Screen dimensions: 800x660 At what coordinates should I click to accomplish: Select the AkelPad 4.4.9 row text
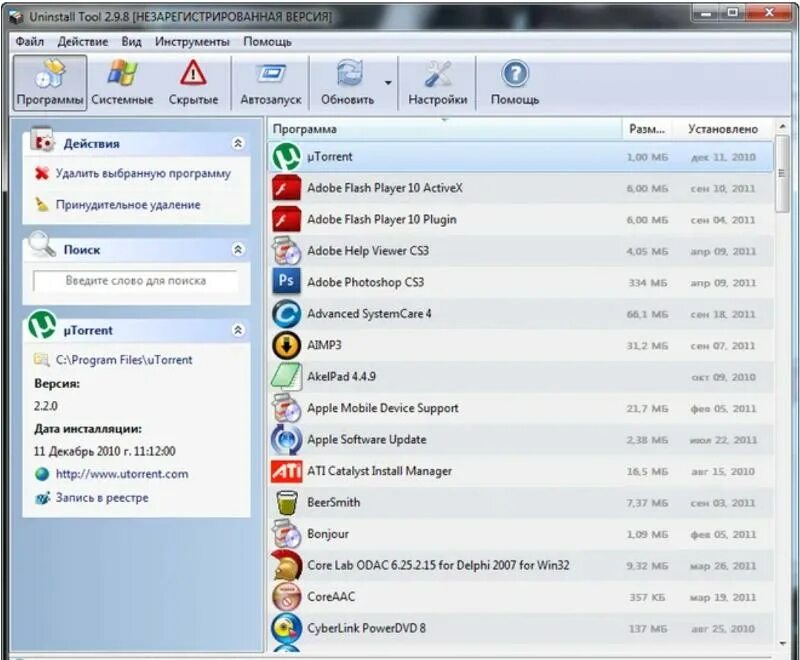point(341,376)
